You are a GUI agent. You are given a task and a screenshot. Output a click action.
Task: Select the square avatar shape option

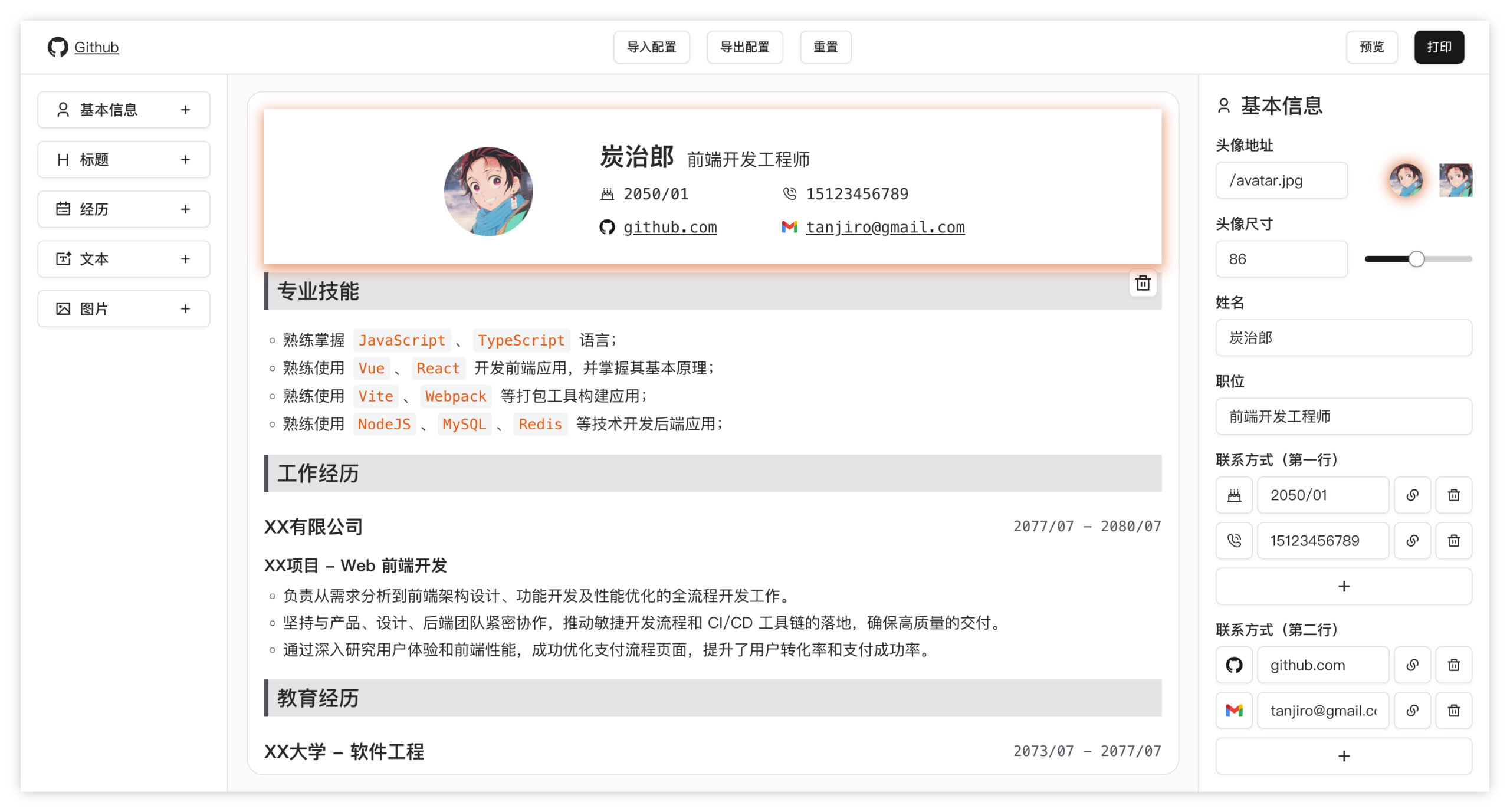click(1455, 180)
